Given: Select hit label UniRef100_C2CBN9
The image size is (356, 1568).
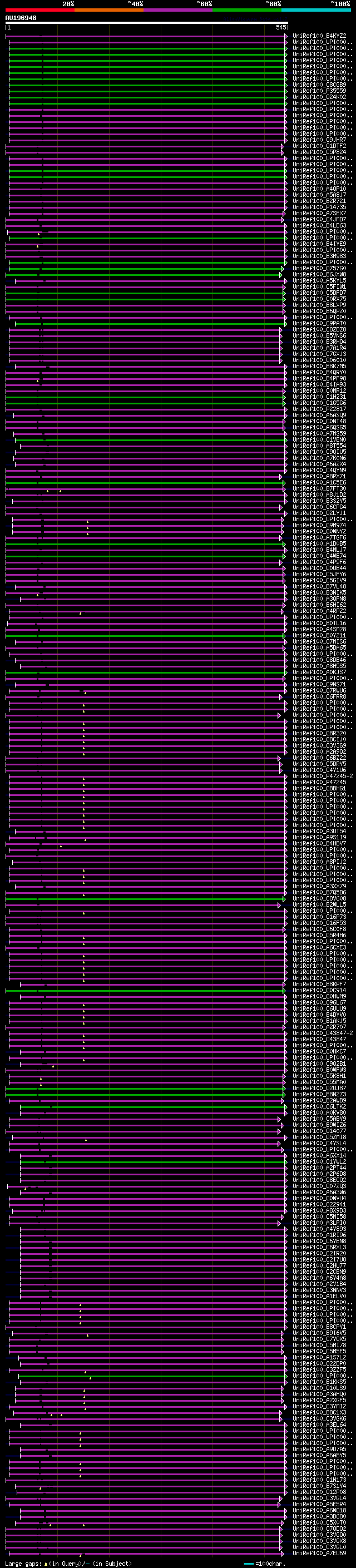Looking at the screenshot, I should point(319,1272).
